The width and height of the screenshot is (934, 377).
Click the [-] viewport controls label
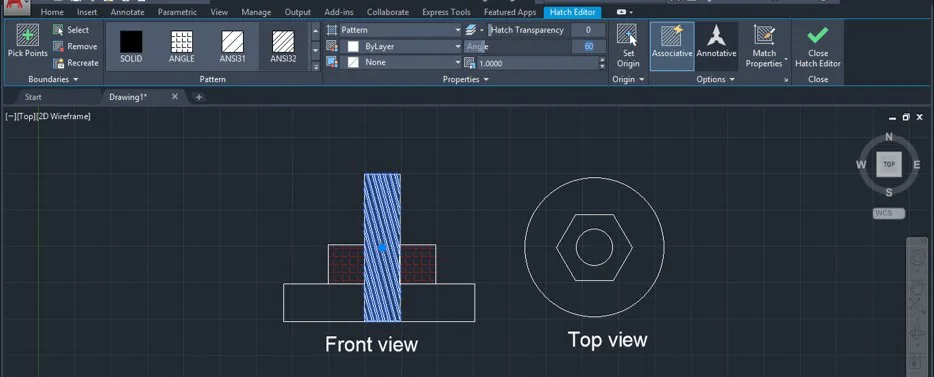point(10,117)
